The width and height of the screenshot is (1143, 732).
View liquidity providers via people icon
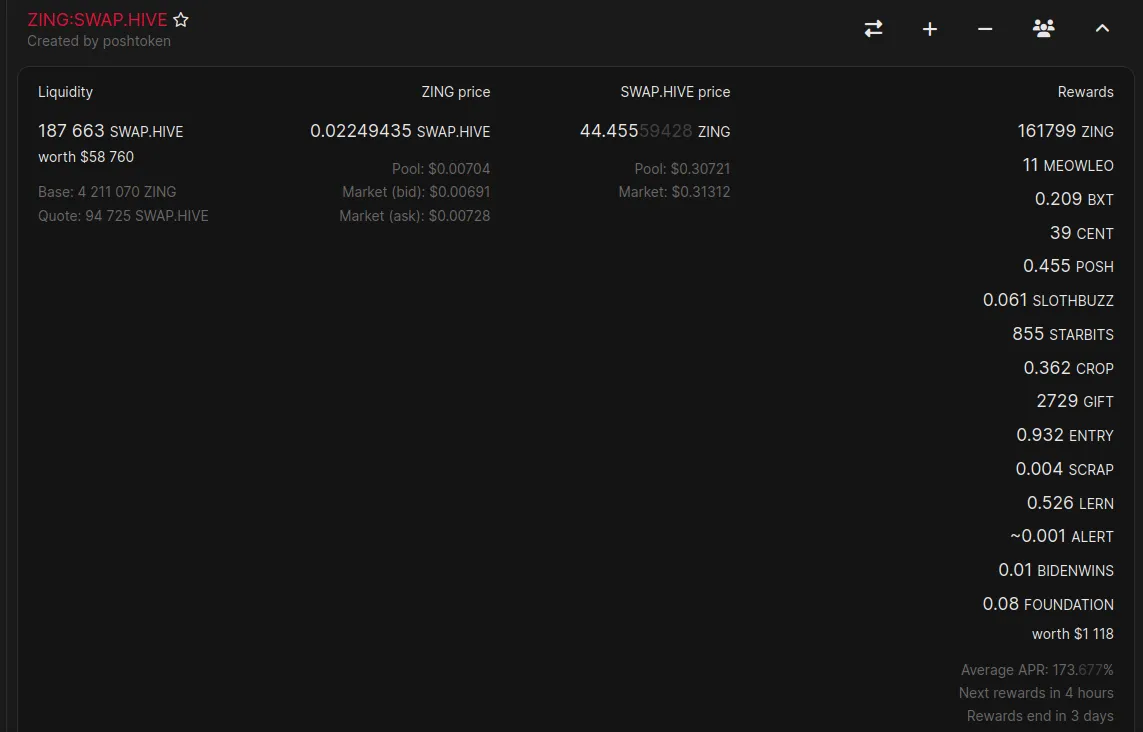1044,28
